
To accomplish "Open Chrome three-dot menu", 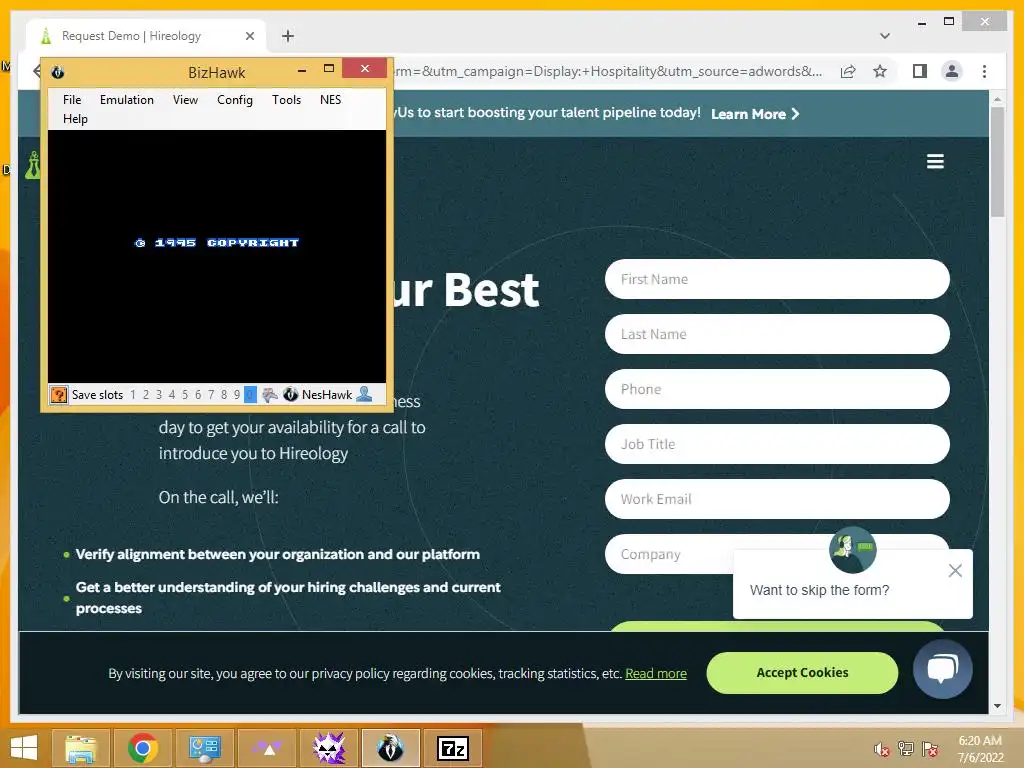I will pyautogui.click(x=984, y=71).
